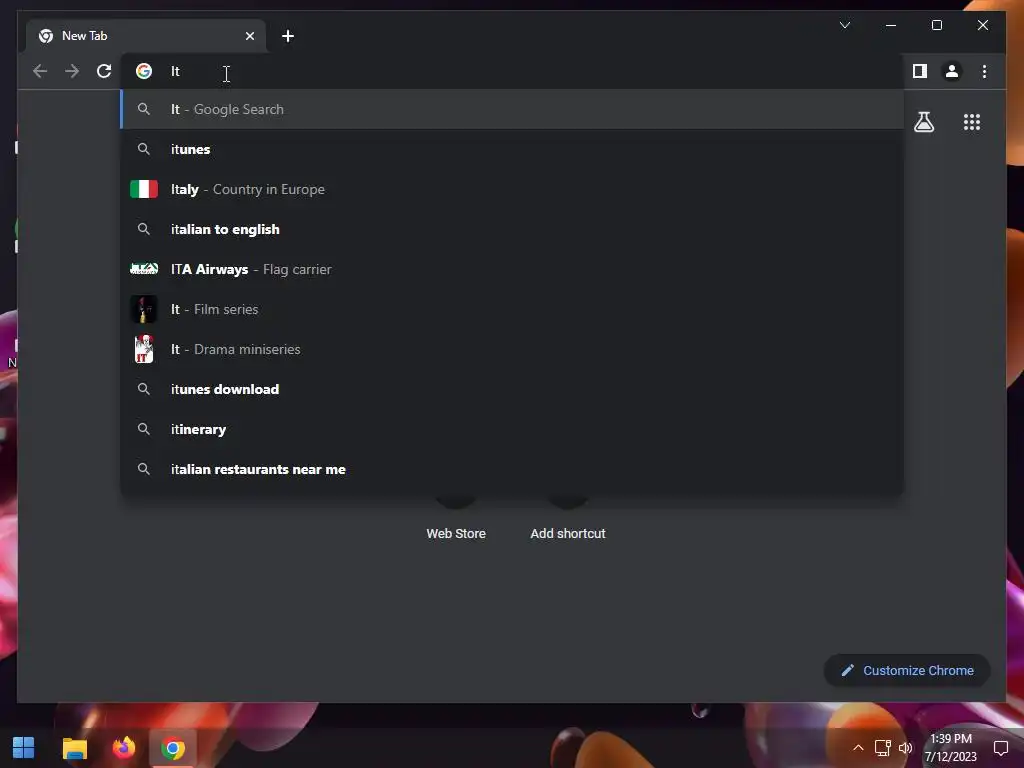Open a new tab with the plus button
The height and width of the screenshot is (768, 1024).
click(288, 36)
